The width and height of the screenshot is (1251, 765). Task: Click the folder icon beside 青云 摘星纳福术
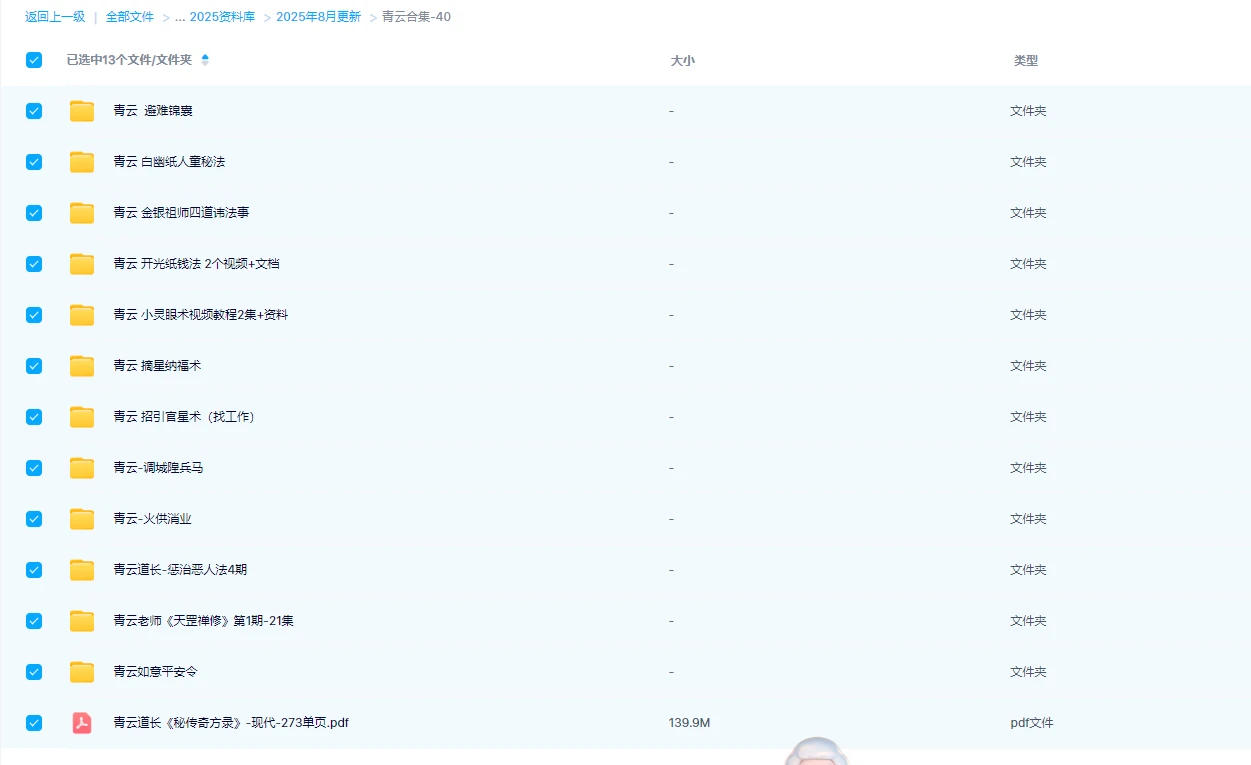point(82,366)
